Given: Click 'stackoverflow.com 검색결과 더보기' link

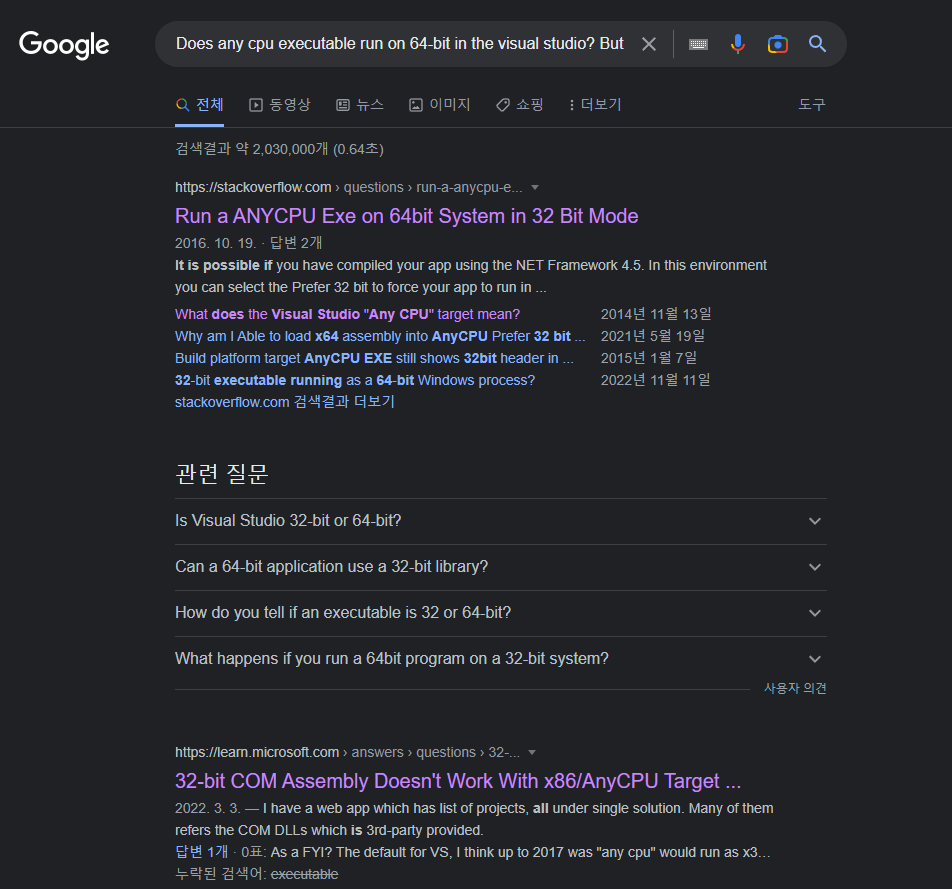Looking at the screenshot, I should (x=285, y=402).
